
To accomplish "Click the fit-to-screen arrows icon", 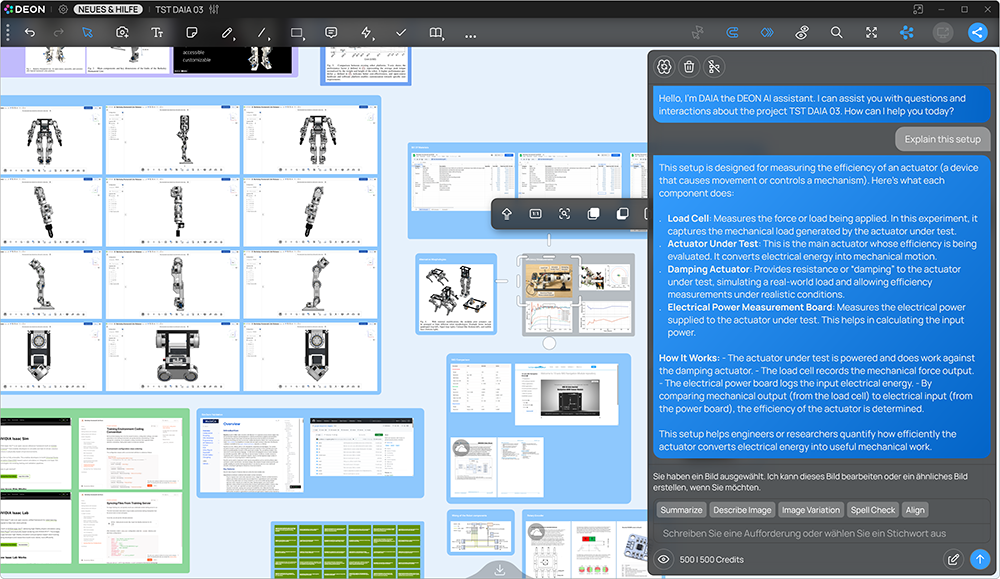I will click(x=871, y=33).
